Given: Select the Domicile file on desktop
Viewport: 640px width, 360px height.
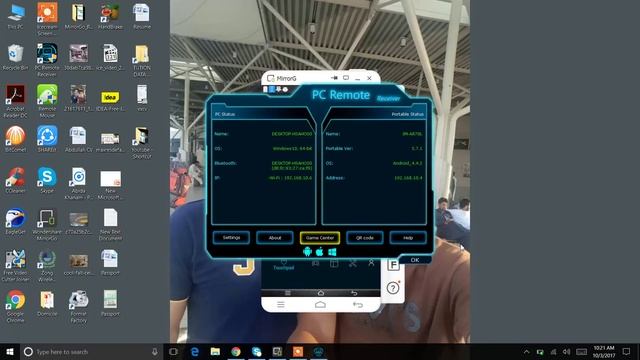Looking at the screenshot, I should 47,303.
